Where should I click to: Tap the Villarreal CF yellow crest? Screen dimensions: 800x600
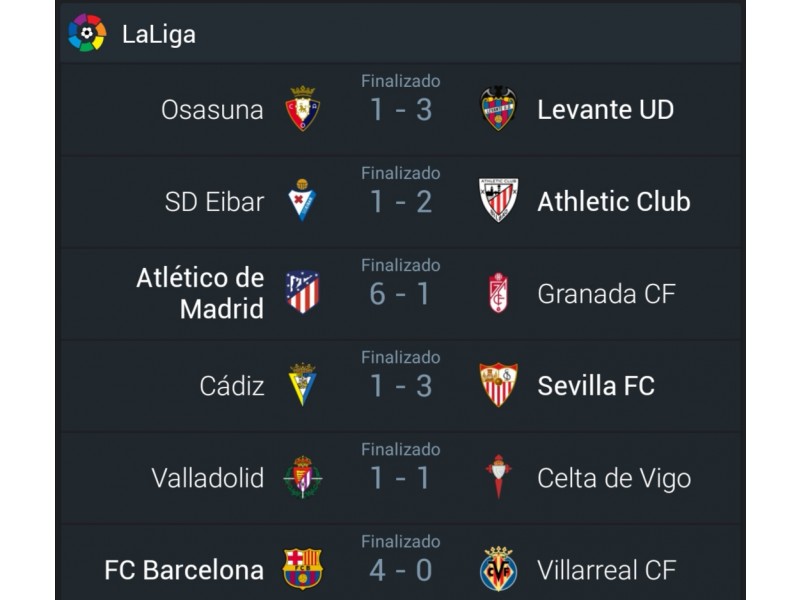pyautogui.click(x=498, y=569)
